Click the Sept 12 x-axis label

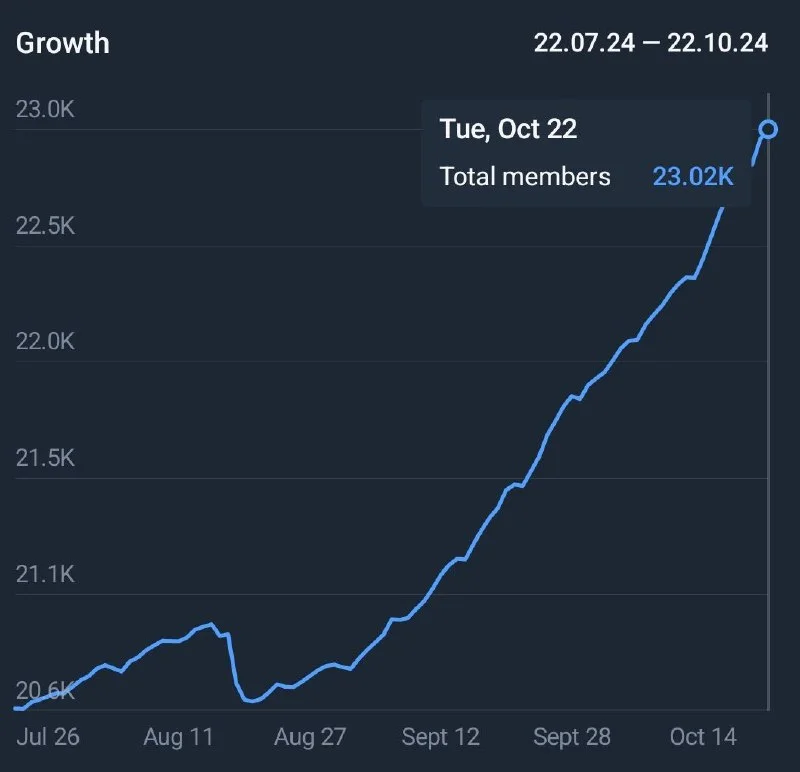[x=440, y=737]
